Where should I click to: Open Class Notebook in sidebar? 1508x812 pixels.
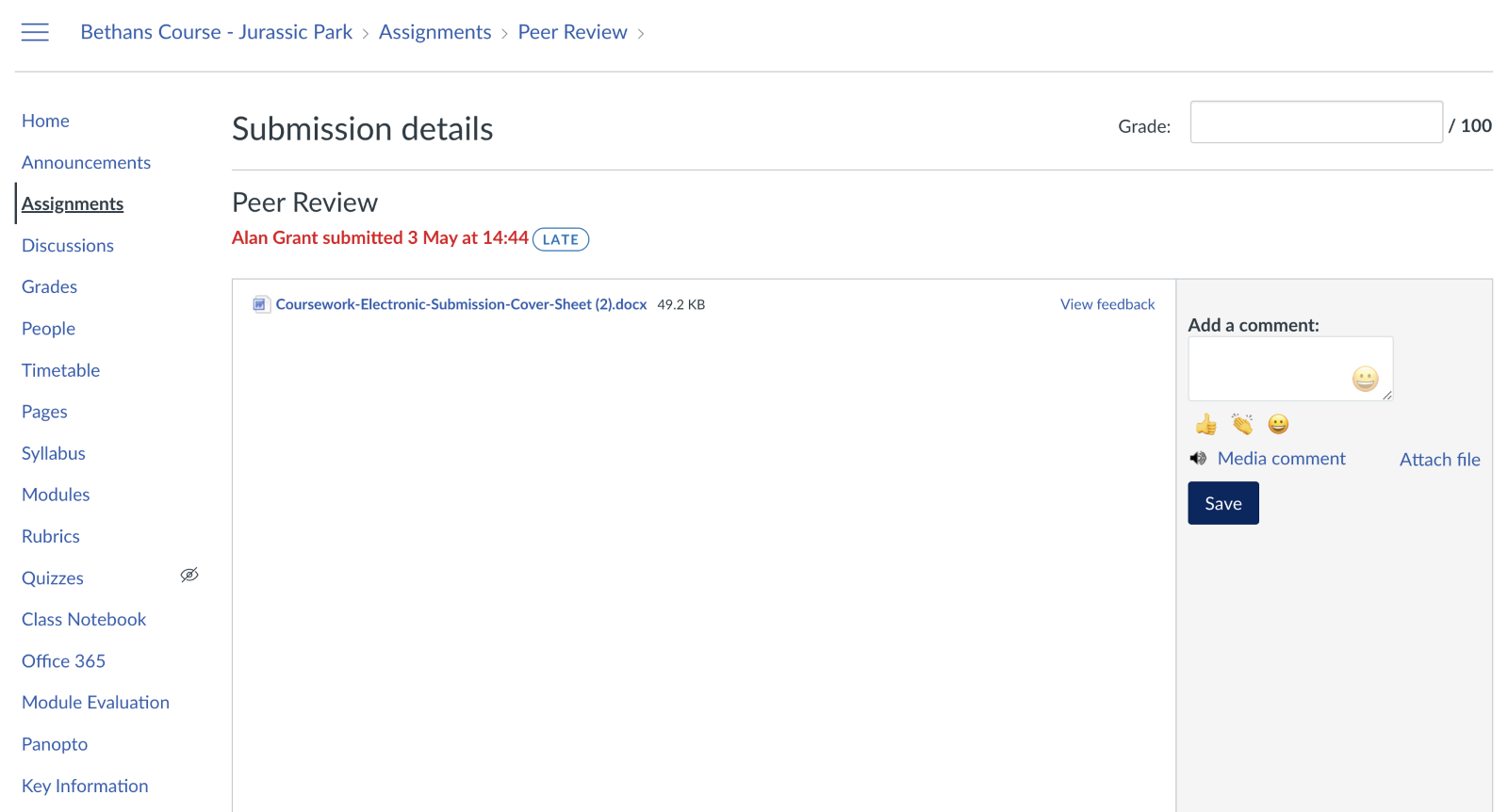coord(84,619)
